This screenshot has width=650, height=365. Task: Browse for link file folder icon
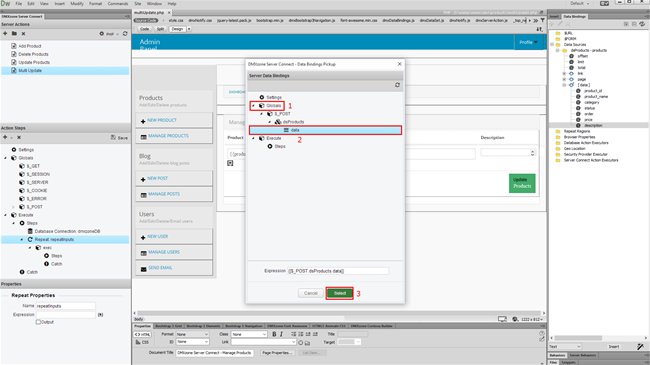(307, 343)
